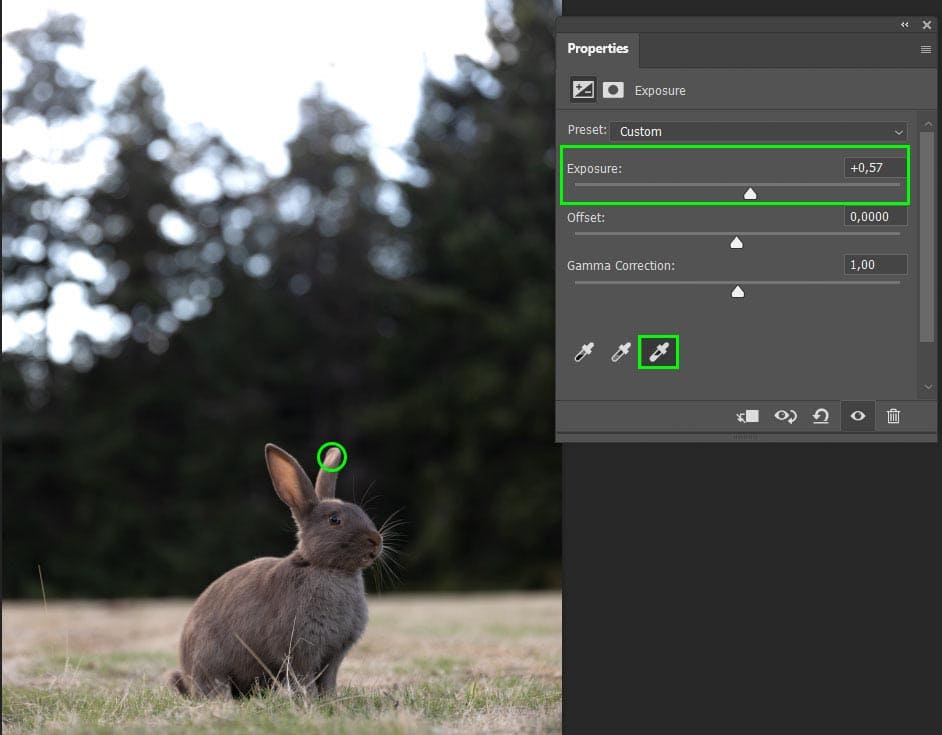Select the Properties tab
Viewport: 942px width, 735px height.
click(x=598, y=48)
